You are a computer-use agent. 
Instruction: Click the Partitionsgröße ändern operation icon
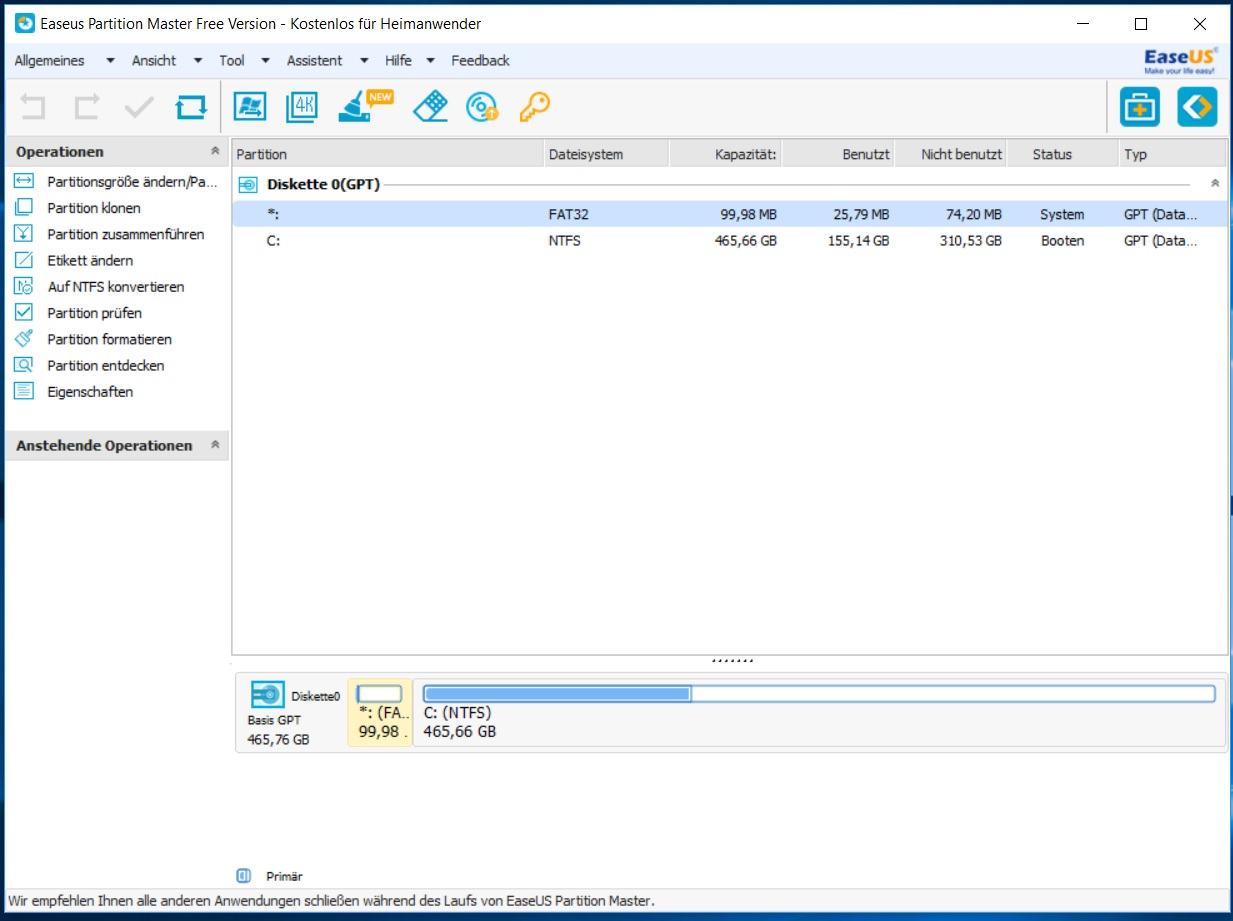24,181
